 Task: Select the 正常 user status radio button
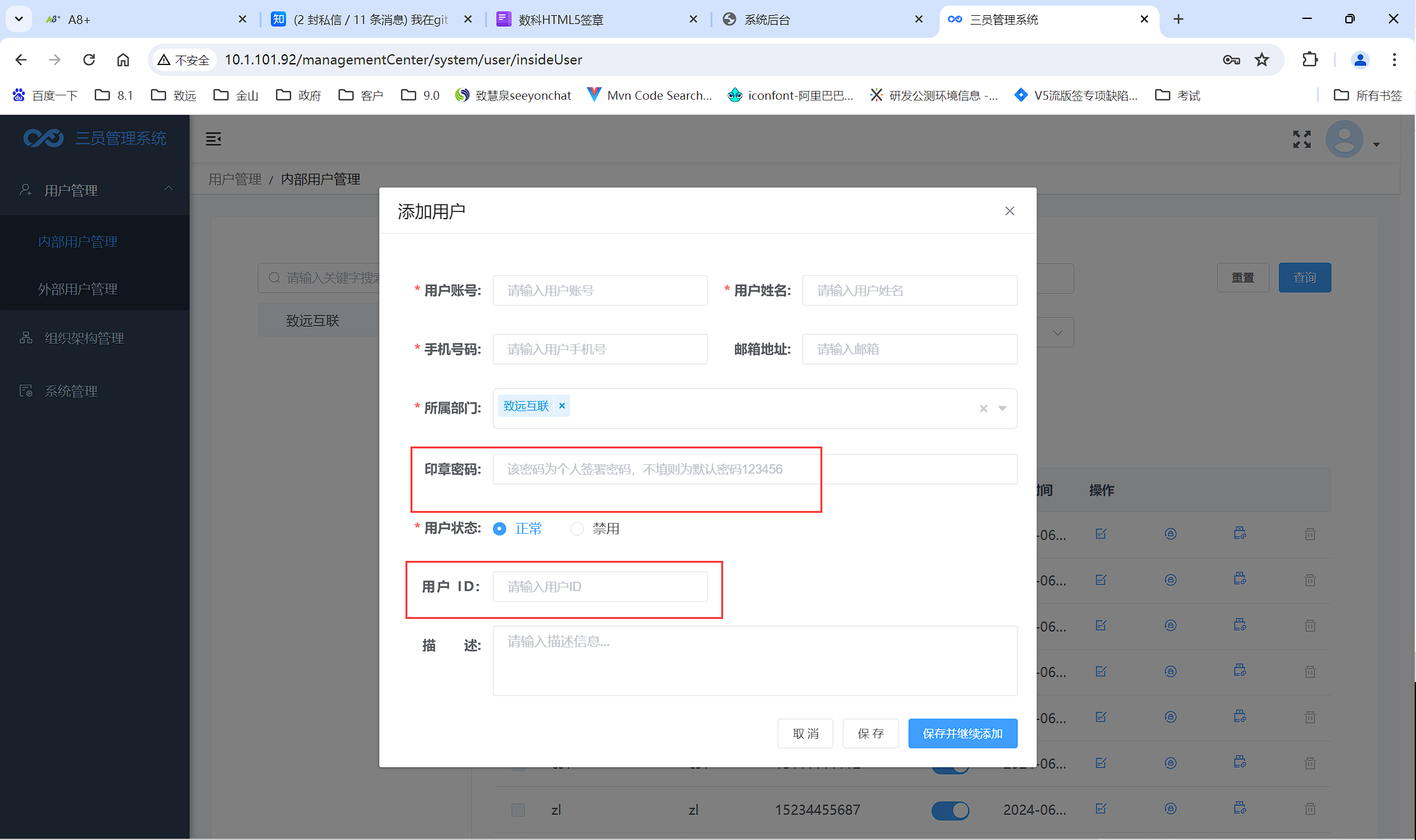pyautogui.click(x=500, y=529)
